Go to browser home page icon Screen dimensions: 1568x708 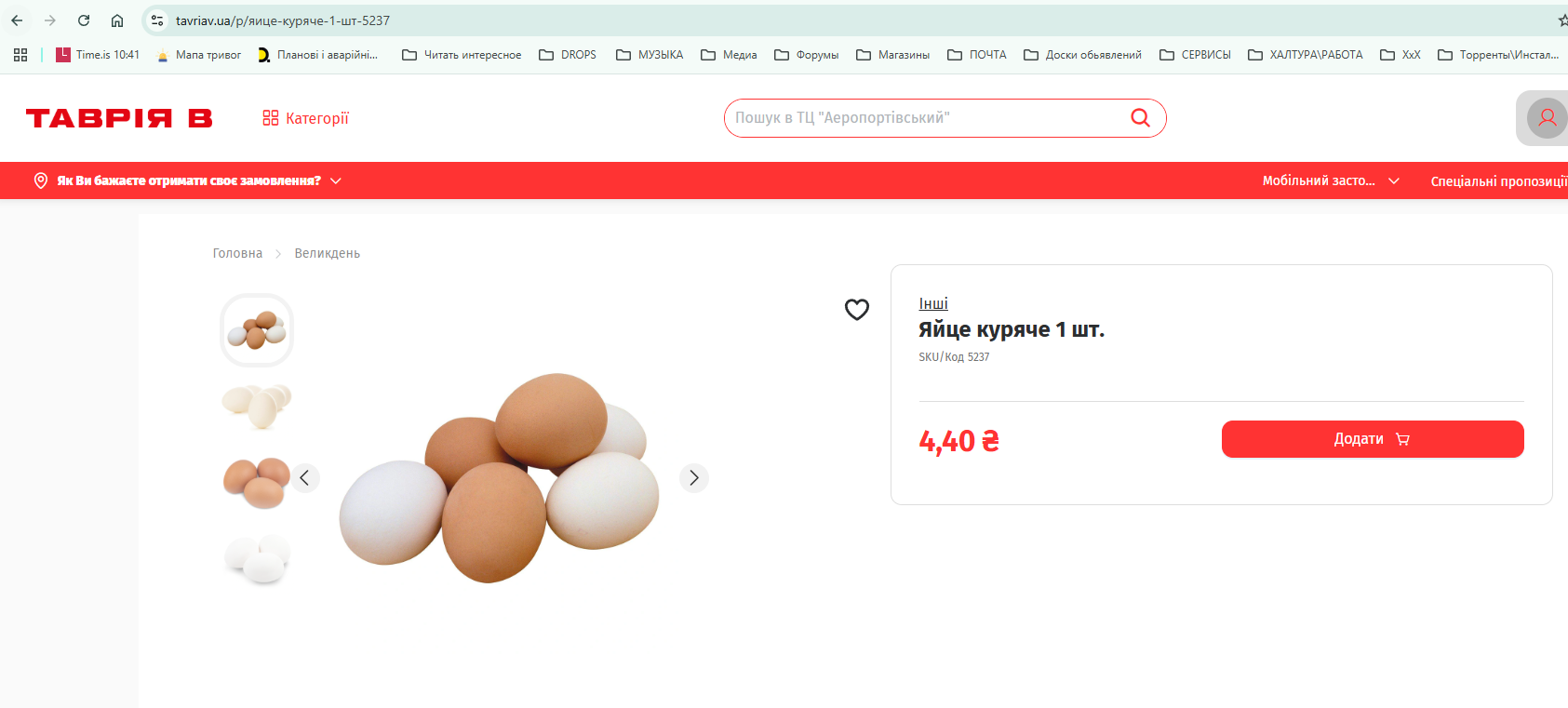click(117, 20)
